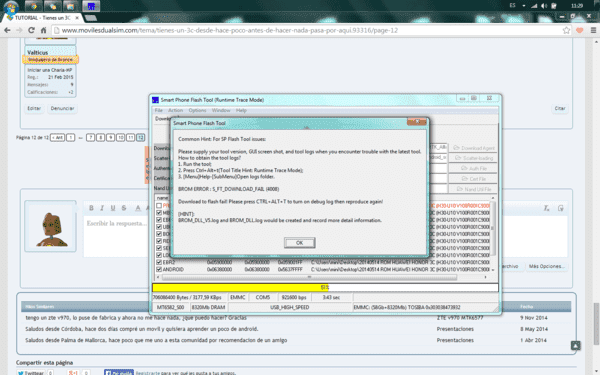Click the Italic icon in reply editor
The width and height of the screenshot is (600, 375).
(102, 208)
